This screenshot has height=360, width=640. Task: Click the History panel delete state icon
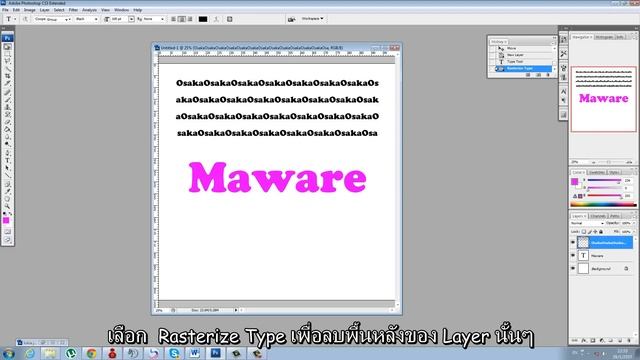548,75
